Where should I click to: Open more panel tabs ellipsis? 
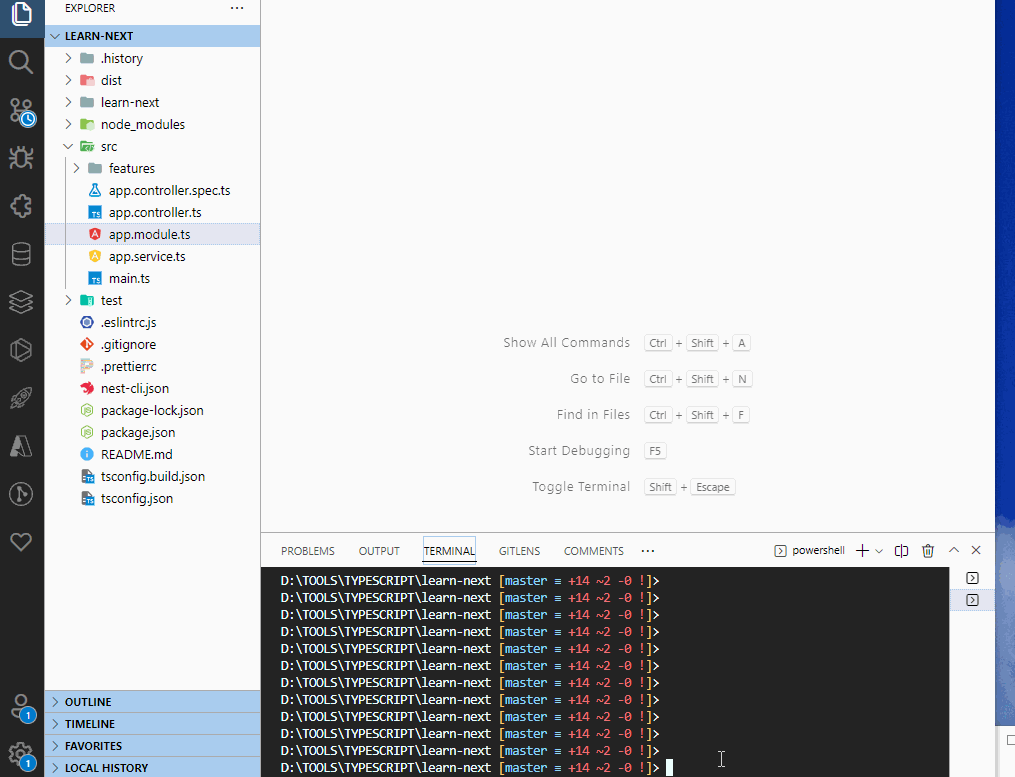(647, 551)
